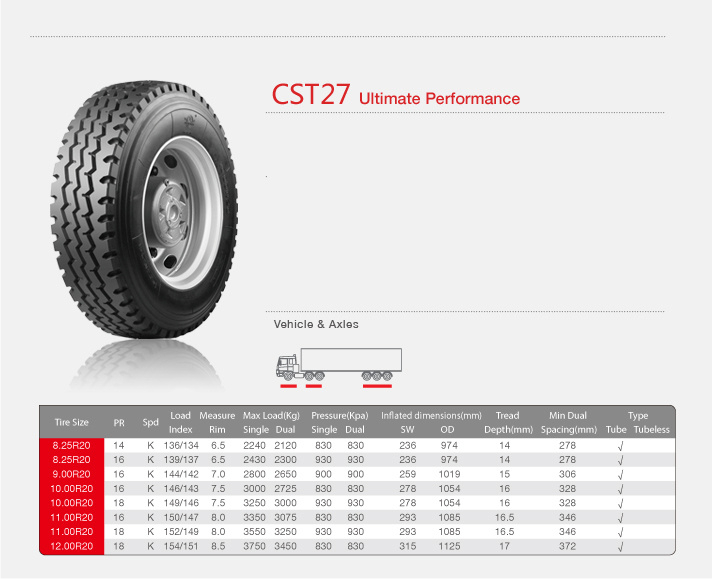Click overall diameter value 1019

click(x=449, y=474)
